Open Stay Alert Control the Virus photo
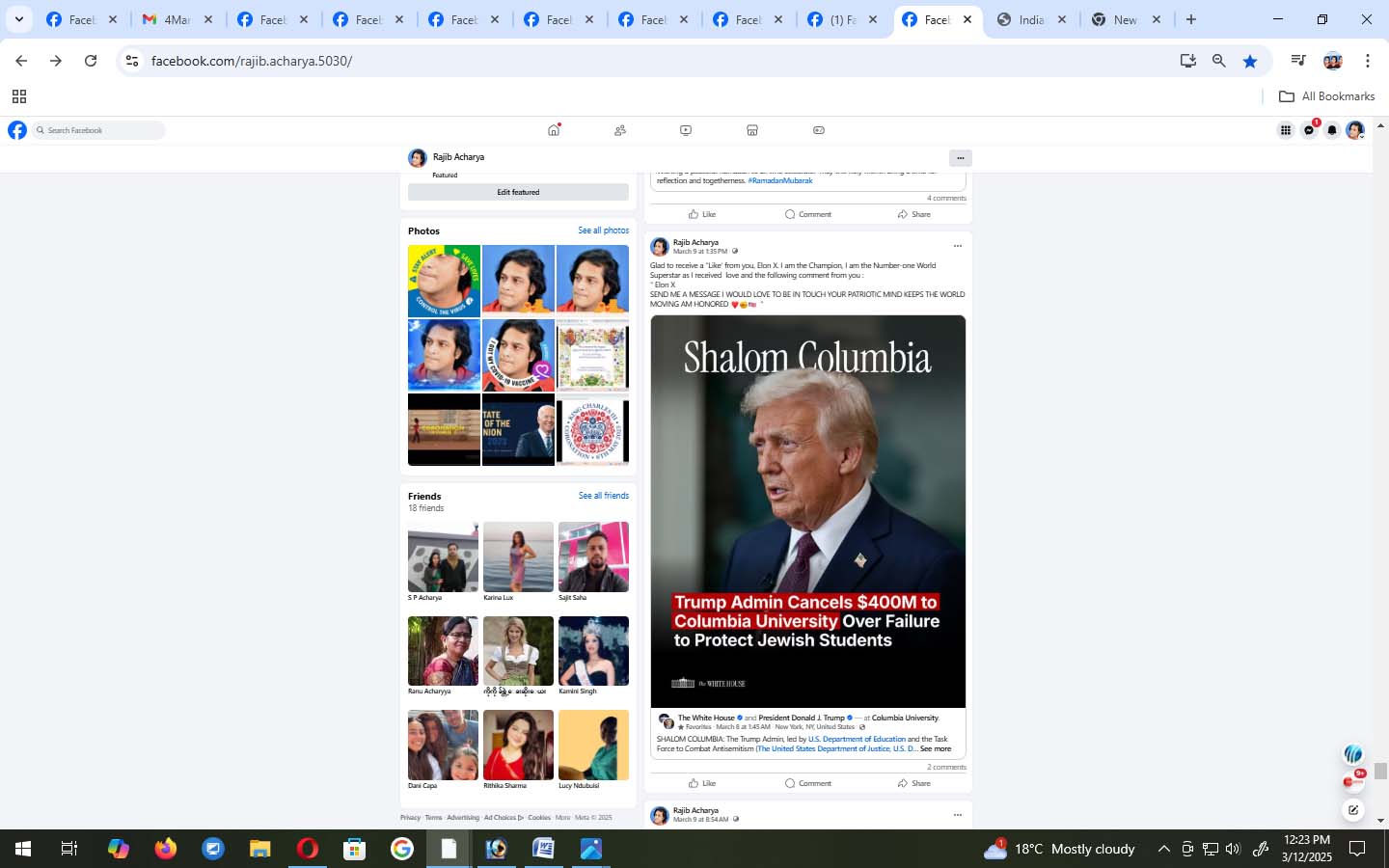1389x868 pixels. (x=444, y=281)
